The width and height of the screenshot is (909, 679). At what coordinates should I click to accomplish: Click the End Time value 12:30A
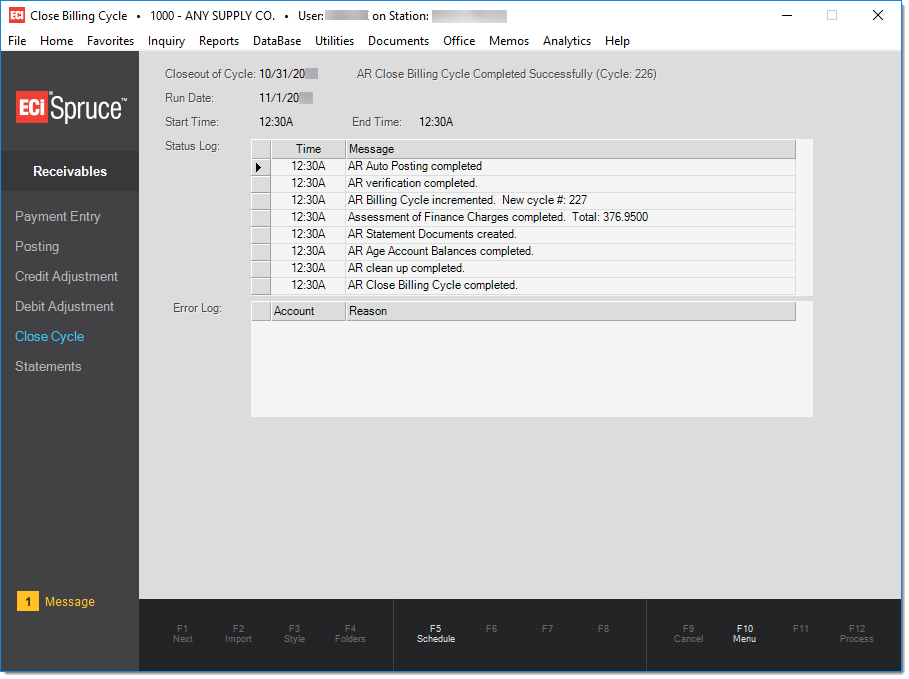pyautogui.click(x=436, y=122)
